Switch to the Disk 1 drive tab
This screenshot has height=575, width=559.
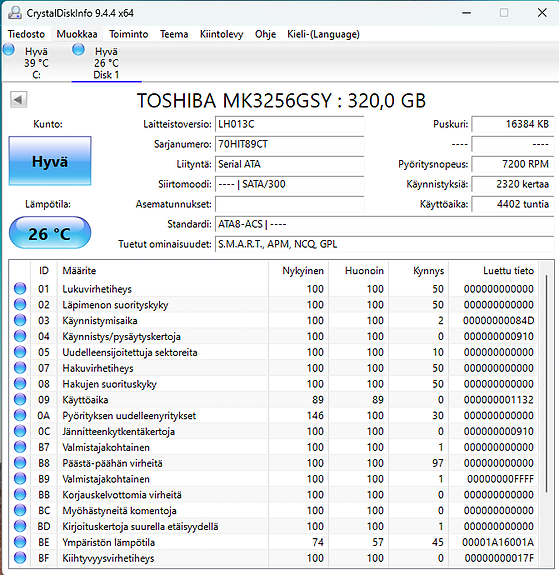(106, 62)
